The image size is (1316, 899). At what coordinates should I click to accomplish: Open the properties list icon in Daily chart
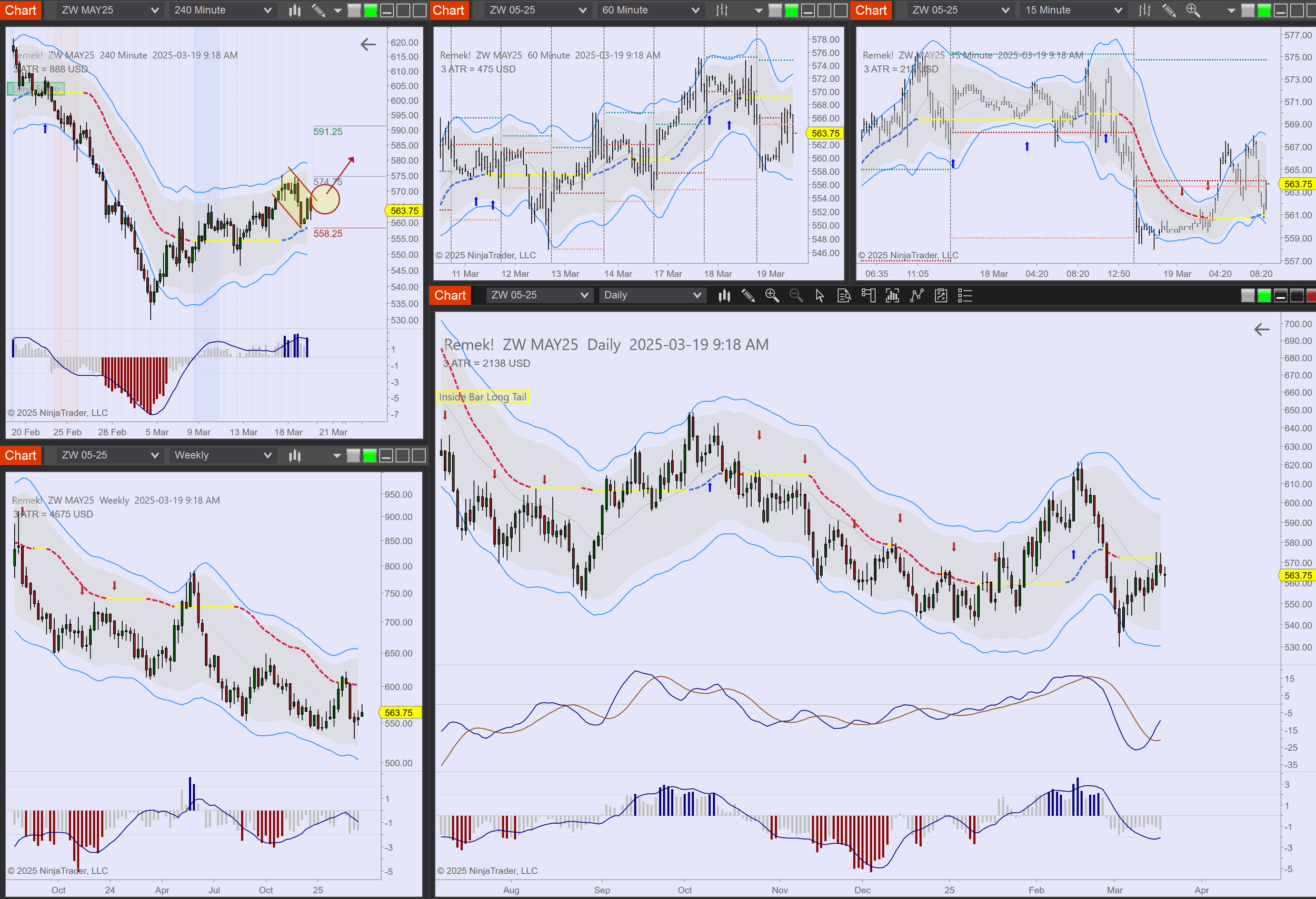pyautogui.click(x=964, y=295)
